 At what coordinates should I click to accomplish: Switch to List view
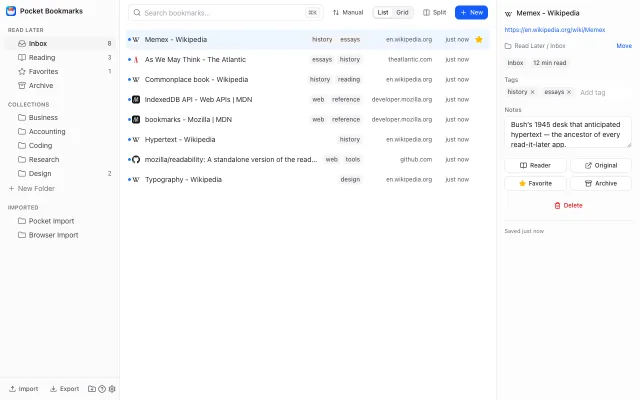coord(383,13)
